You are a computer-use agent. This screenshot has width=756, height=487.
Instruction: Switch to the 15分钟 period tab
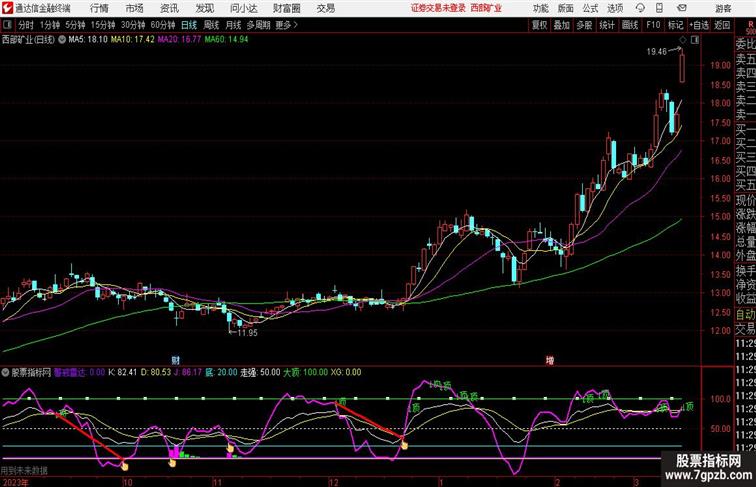click(x=103, y=25)
